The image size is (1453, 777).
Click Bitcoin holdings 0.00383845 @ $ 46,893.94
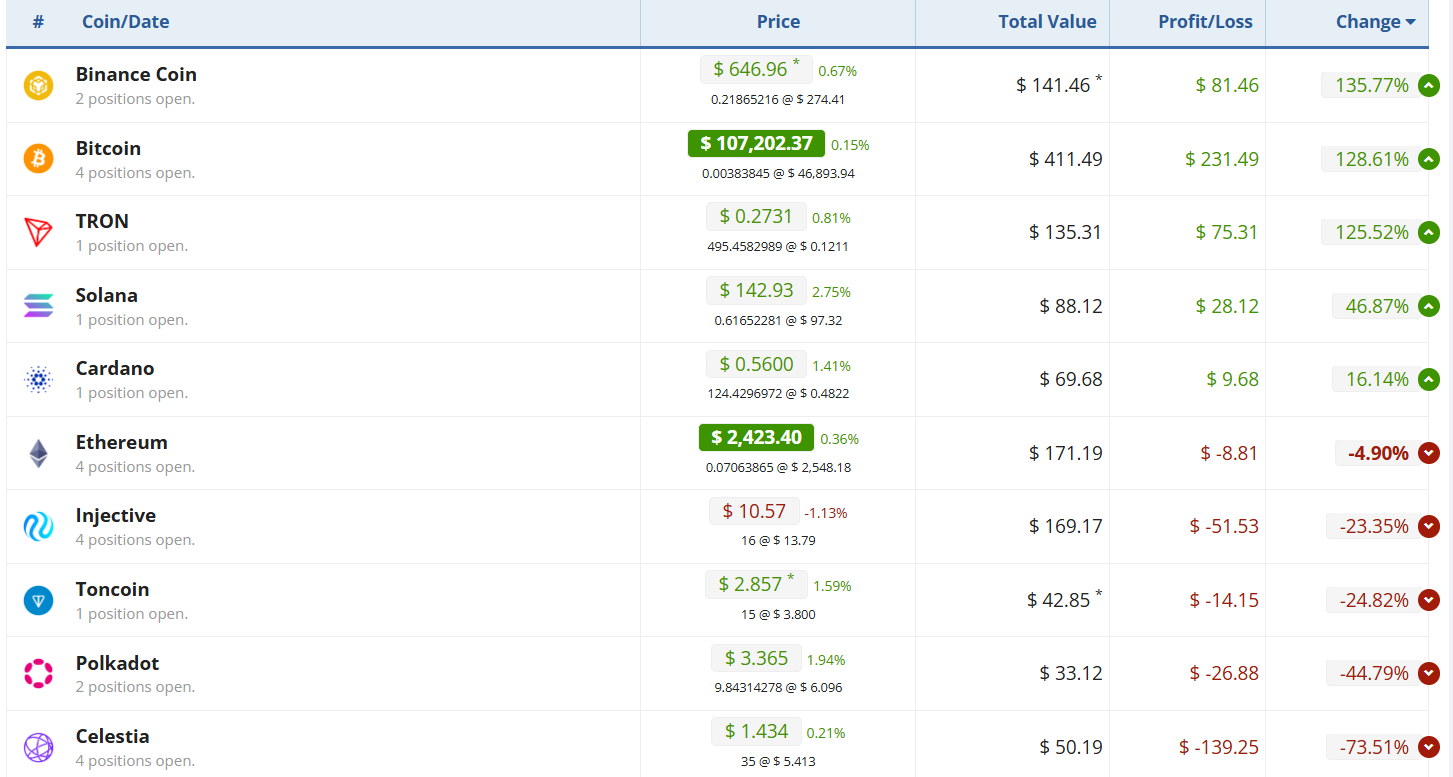(x=778, y=173)
